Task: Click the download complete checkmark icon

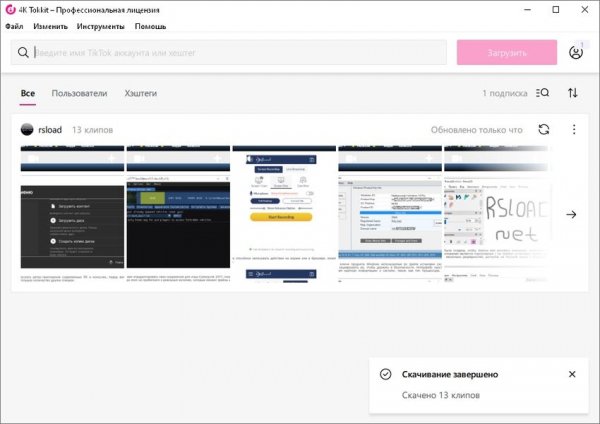Action: click(385, 374)
